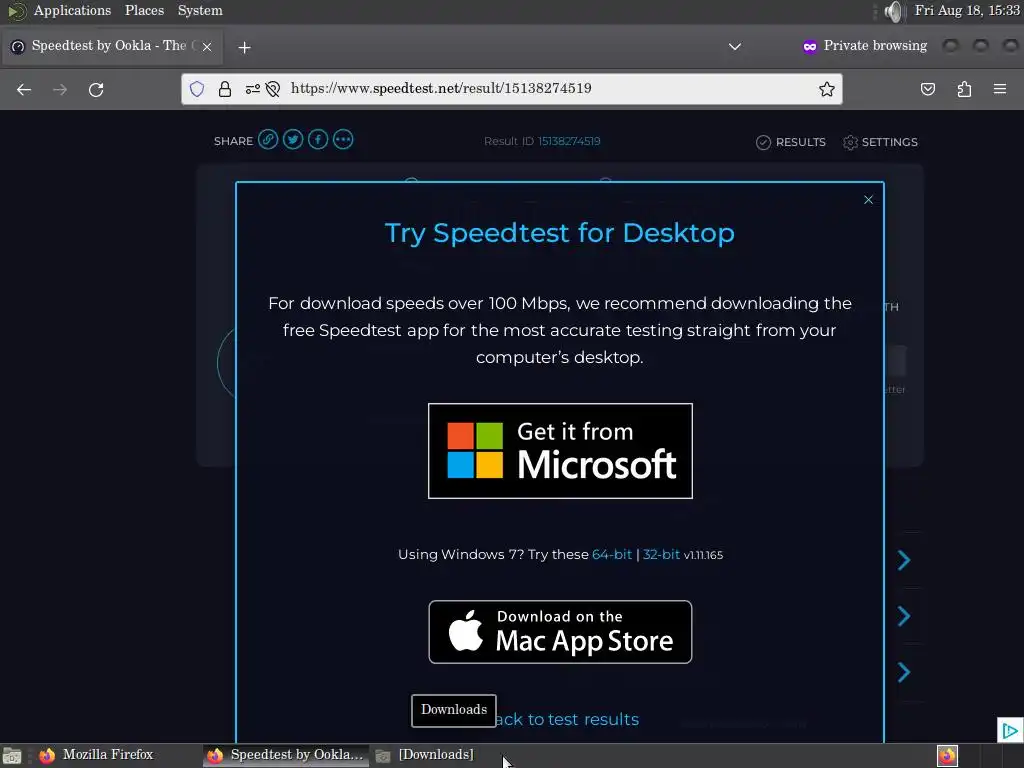Click the Firefox workspace icon in bottom panel
Image resolution: width=1024 pixels, height=768 pixels.
click(947, 756)
